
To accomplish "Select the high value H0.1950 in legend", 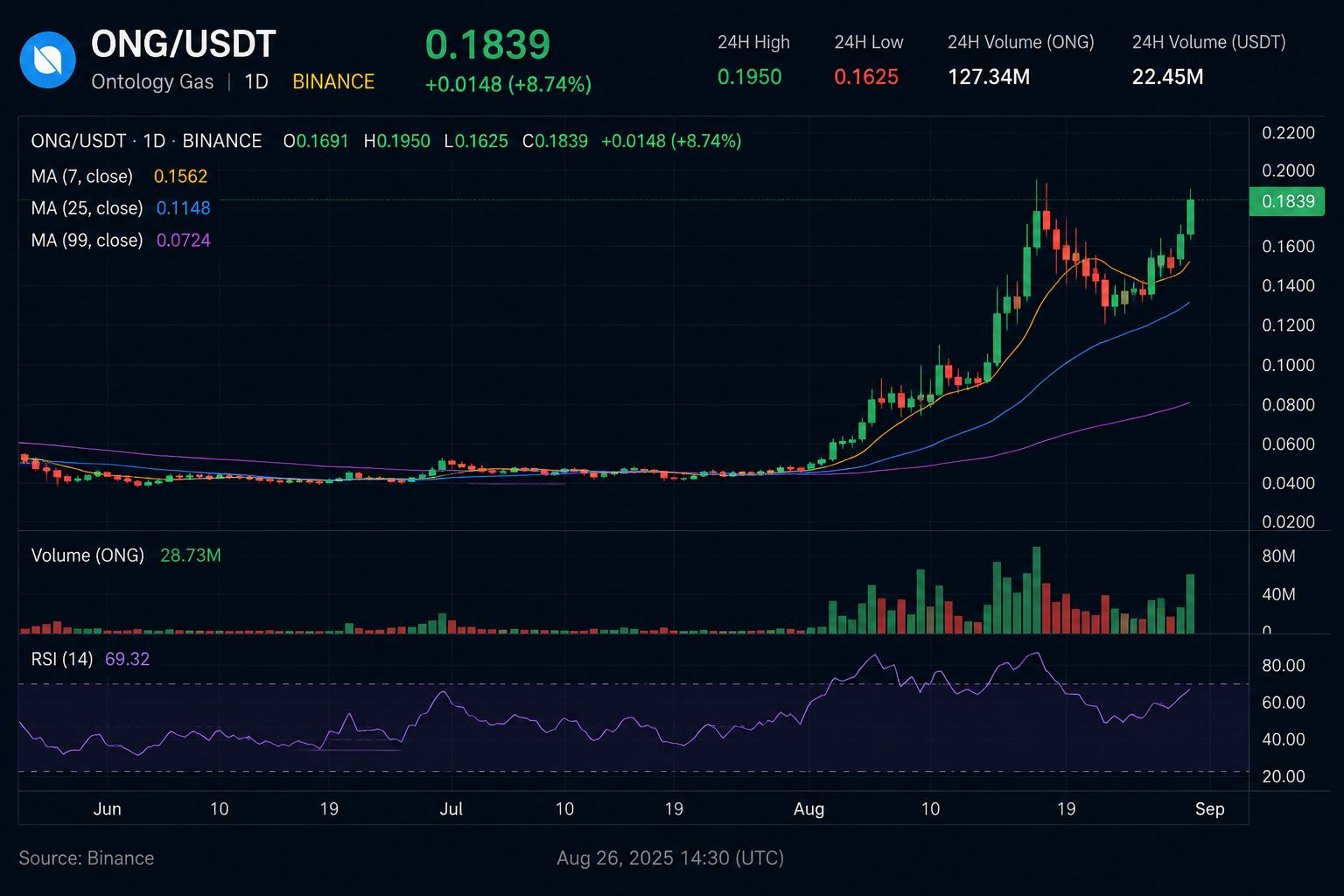I will (x=397, y=141).
